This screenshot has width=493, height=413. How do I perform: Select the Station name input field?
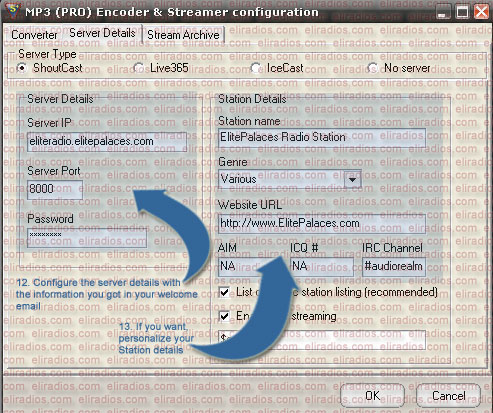322,138
